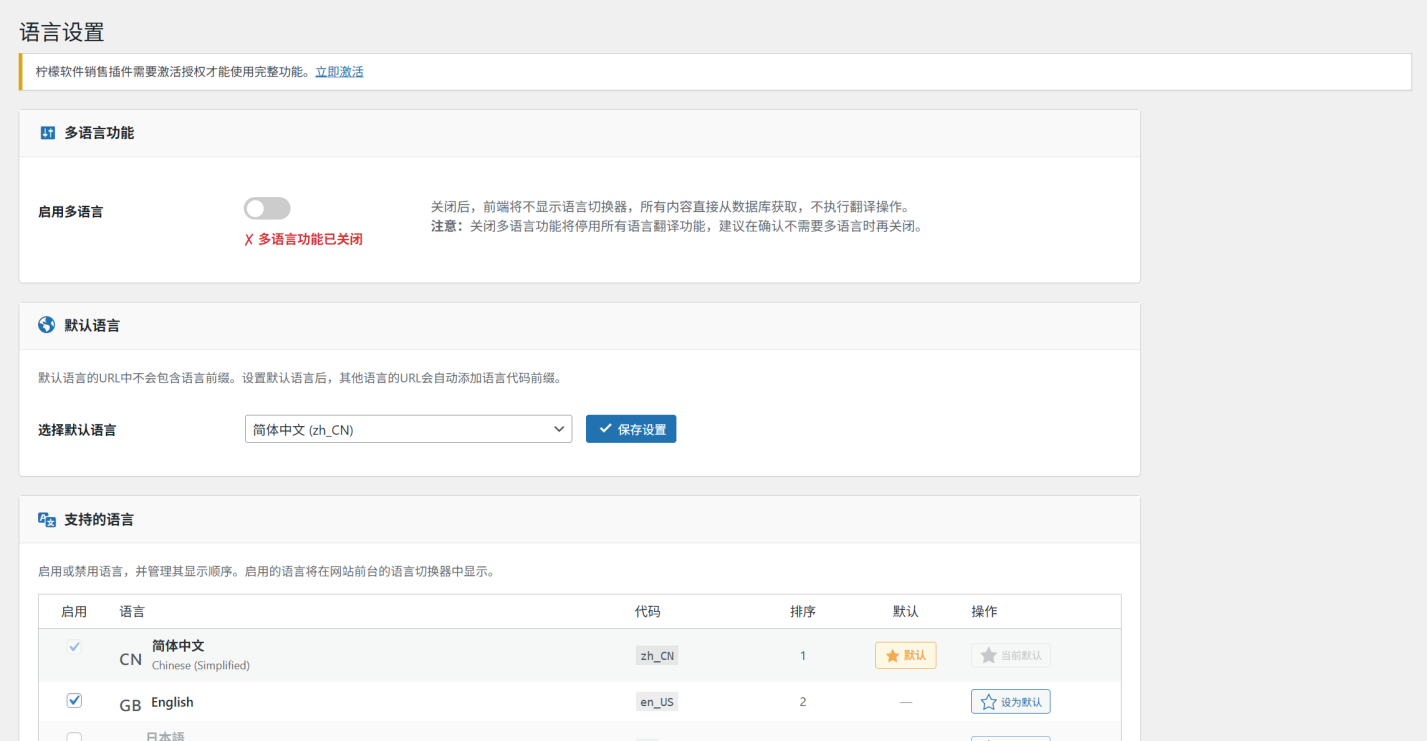Click the multilingual feature section icon
This screenshot has width=1427, height=741.
coord(47,133)
